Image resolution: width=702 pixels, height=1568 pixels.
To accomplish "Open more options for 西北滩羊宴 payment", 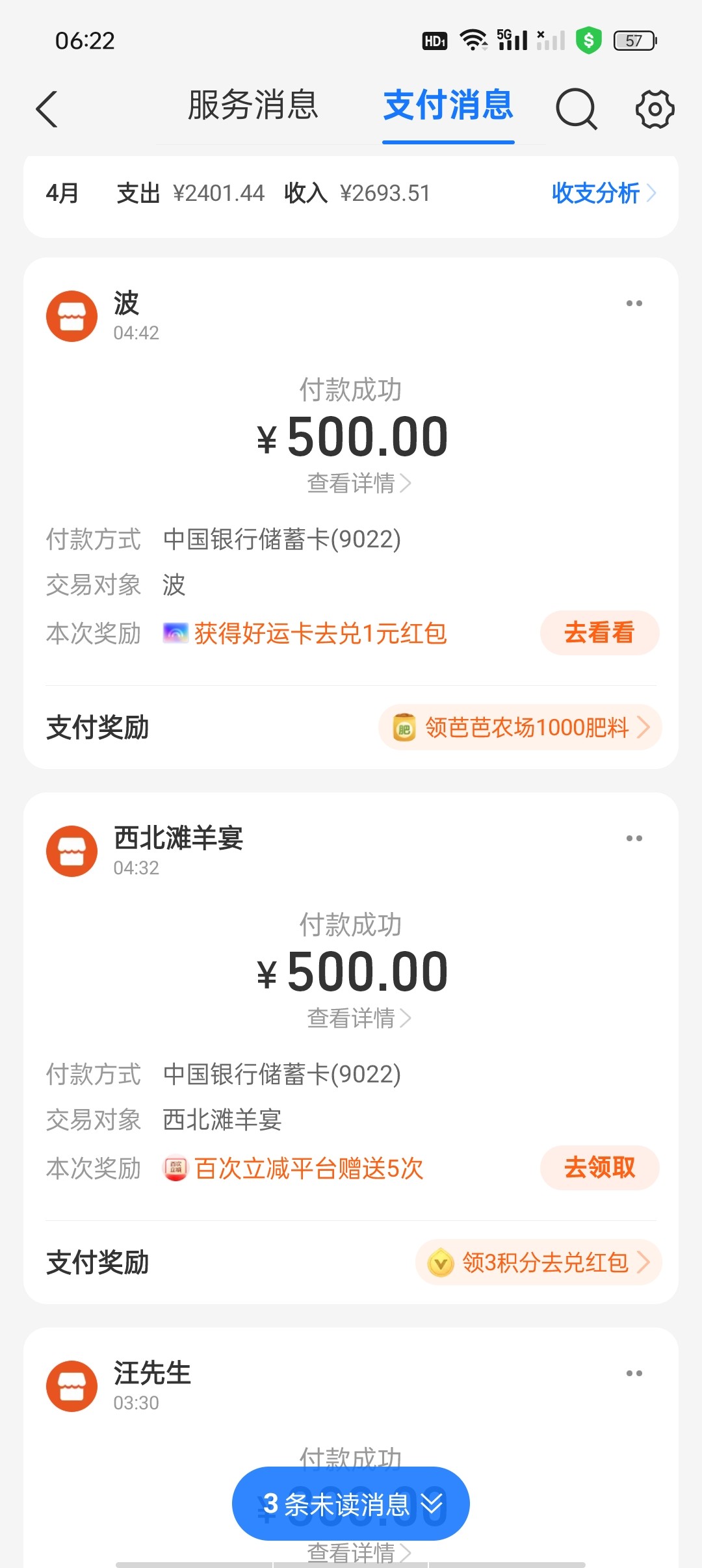I will point(634,839).
